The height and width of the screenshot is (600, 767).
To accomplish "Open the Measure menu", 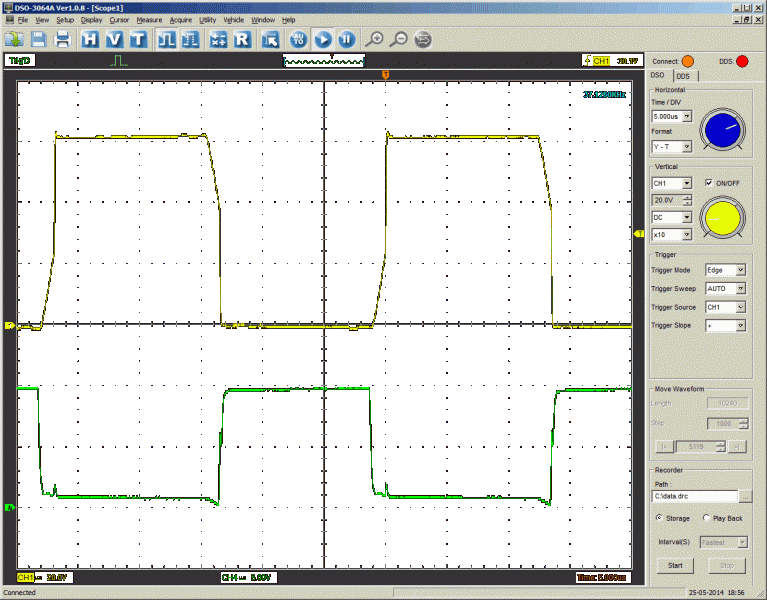I will (x=149, y=20).
